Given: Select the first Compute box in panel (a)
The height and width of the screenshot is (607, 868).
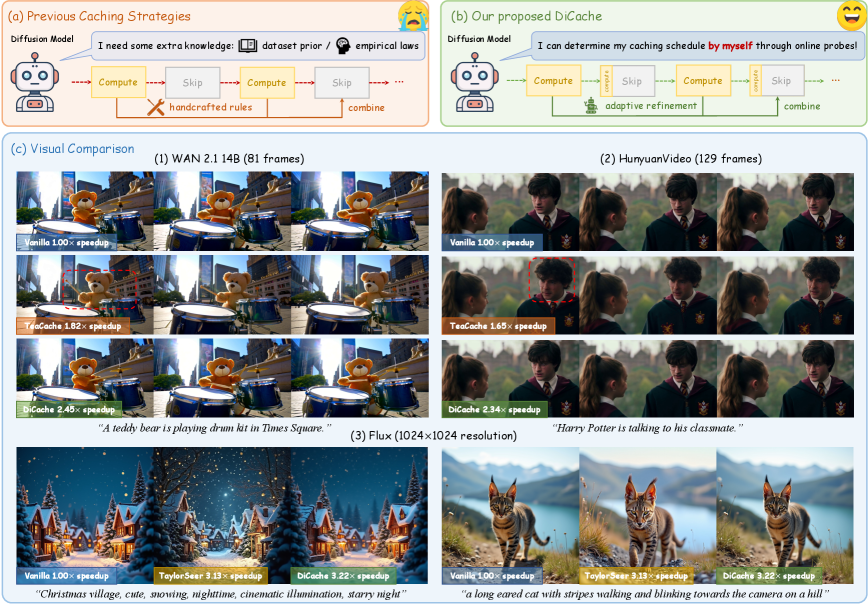Looking at the screenshot, I should tap(118, 82).
